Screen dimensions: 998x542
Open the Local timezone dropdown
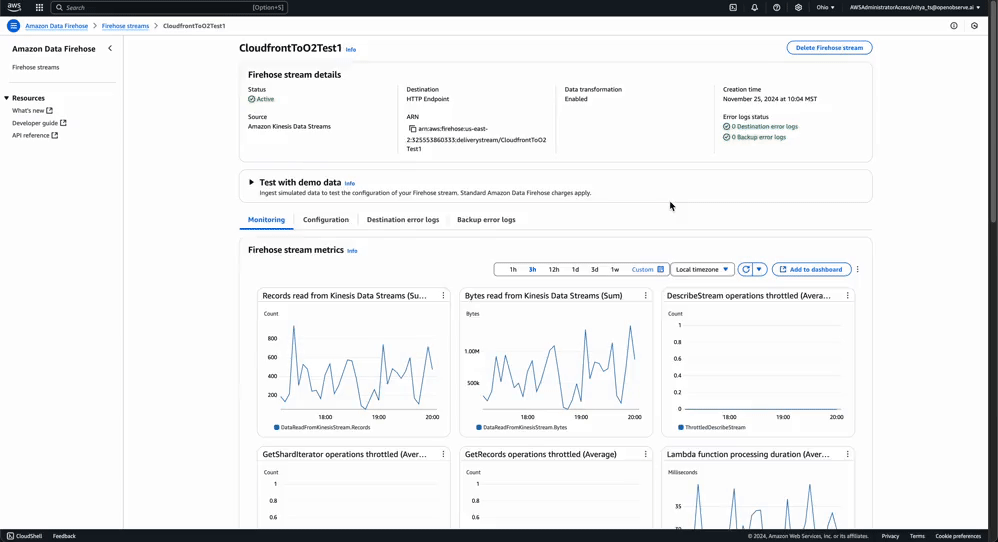click(x=702, y=270)
